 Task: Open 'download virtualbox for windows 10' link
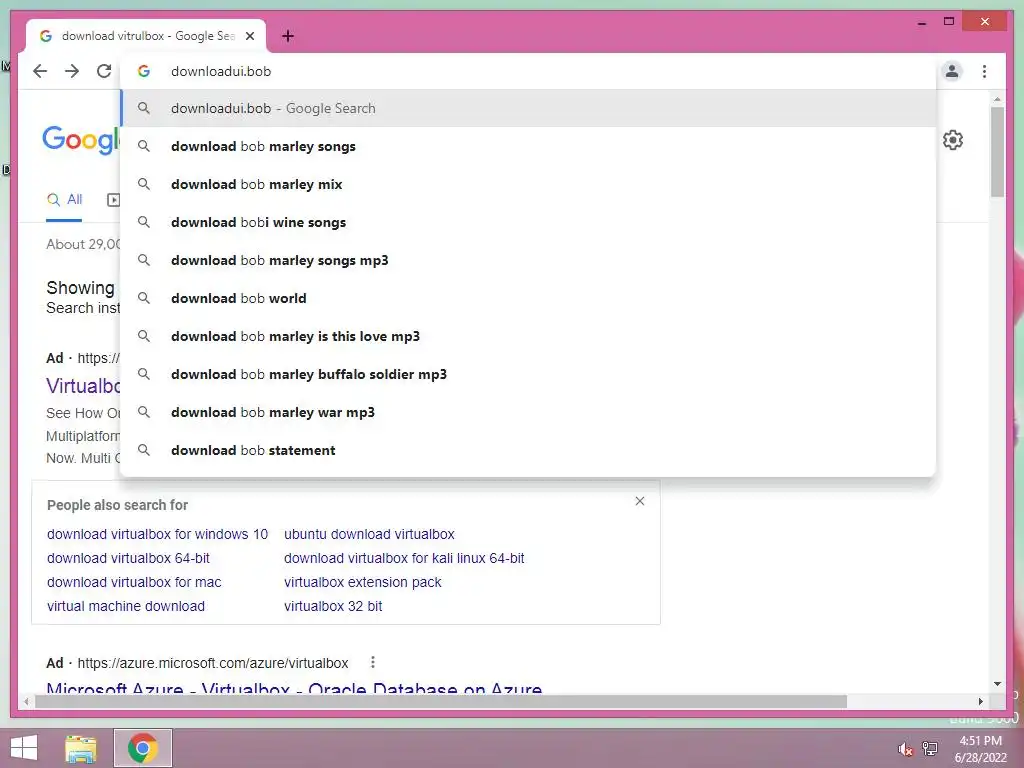pyautogui.click(x=157, y=534)
